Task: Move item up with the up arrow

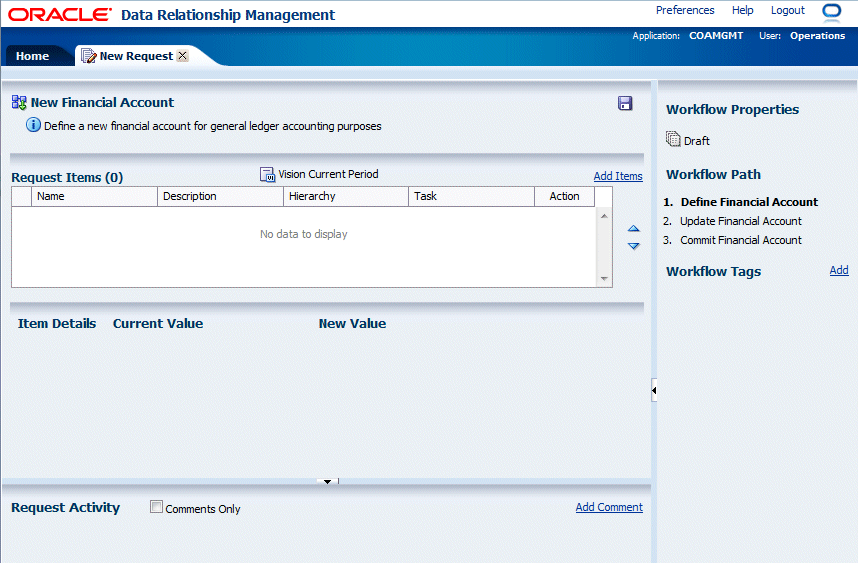Action: pos(634,228)
